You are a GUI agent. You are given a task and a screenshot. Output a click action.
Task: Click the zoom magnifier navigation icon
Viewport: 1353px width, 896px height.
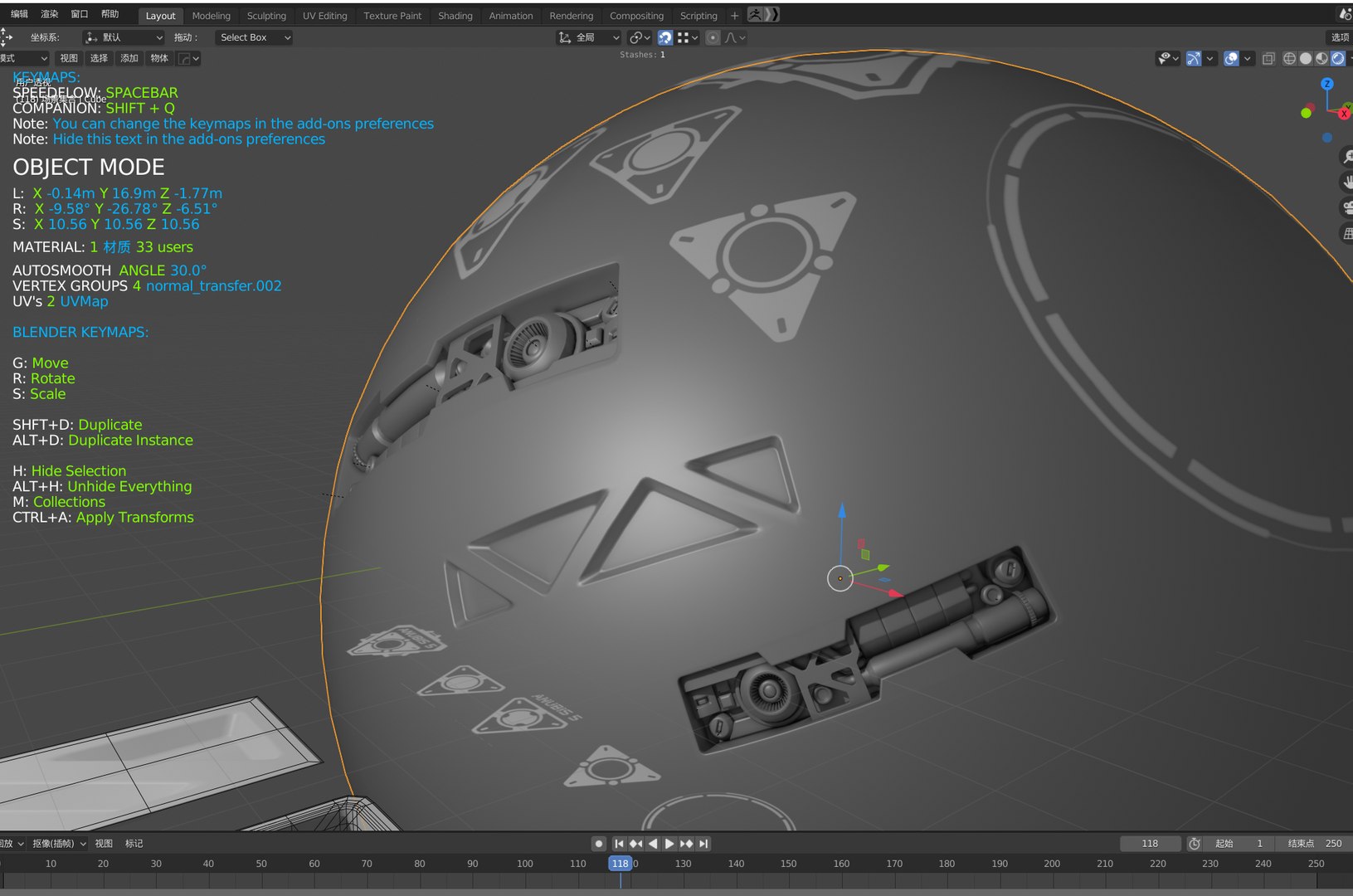pos(1346,156)
